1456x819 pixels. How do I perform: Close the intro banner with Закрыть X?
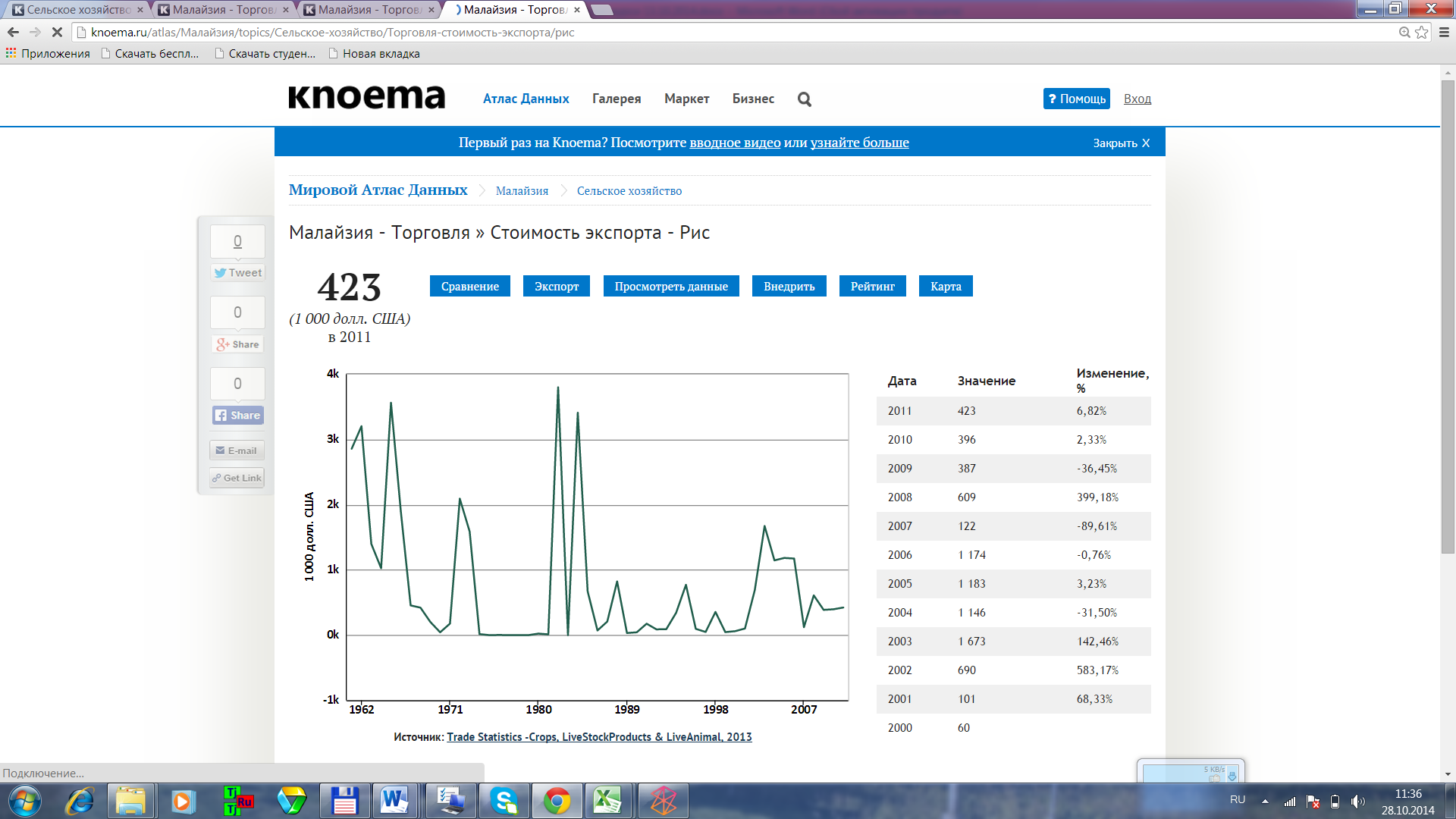click(x=1121, y=143)
